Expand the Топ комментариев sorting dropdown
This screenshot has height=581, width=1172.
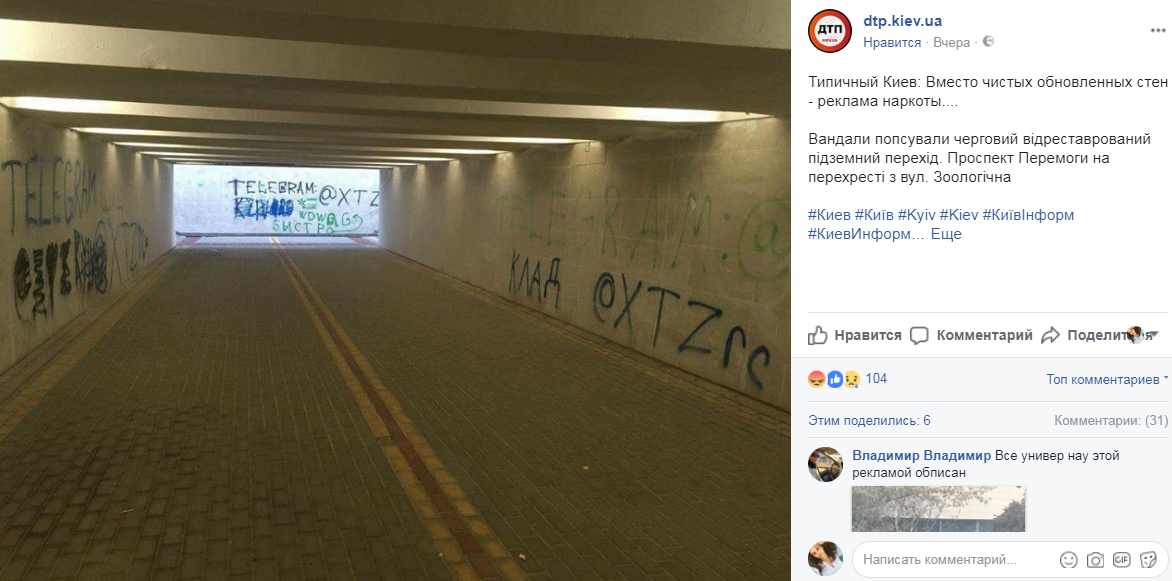(1107, 380)
